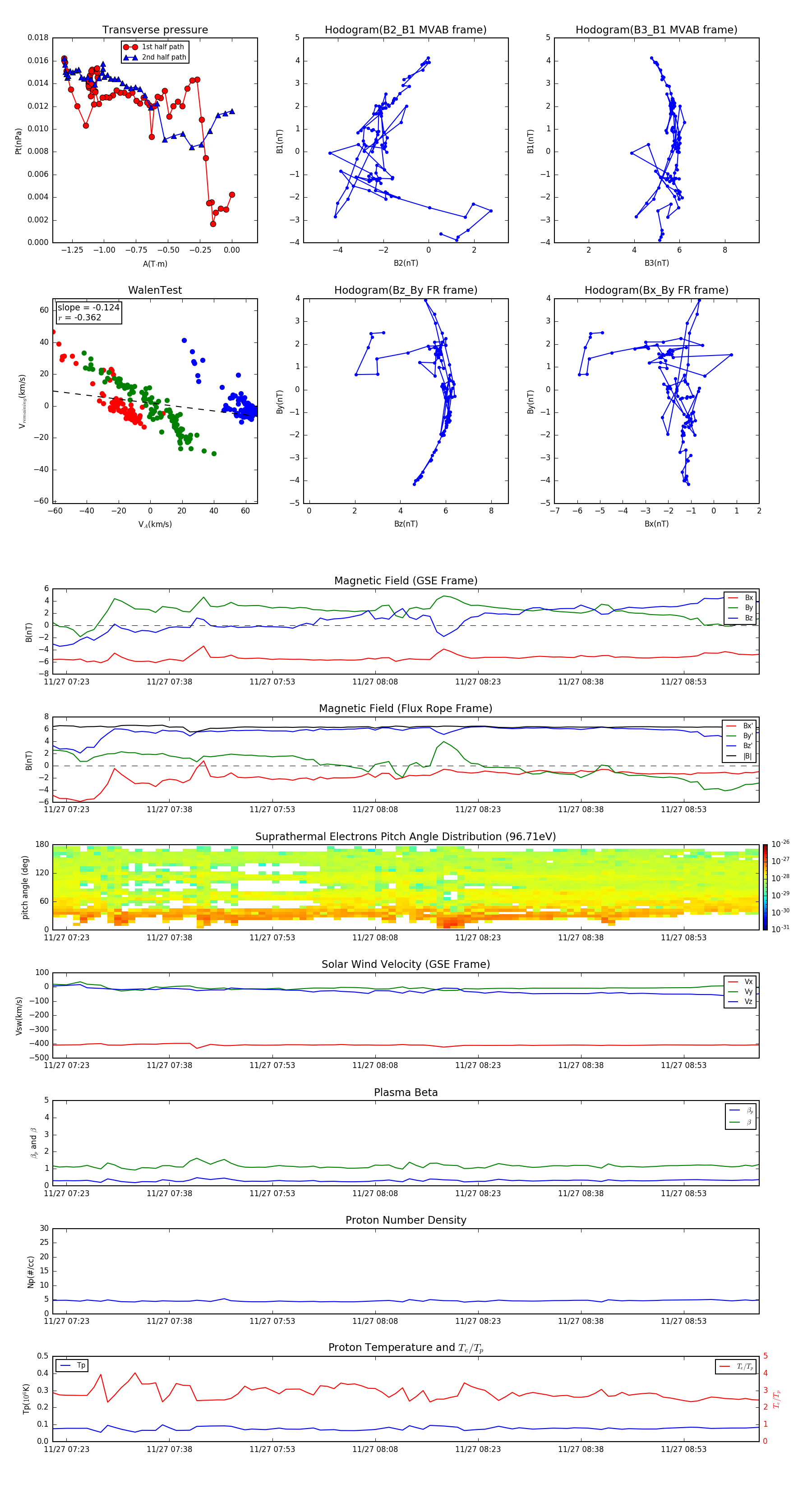Click the 'Pt(nPa)' y-axis label
Viewport: 812px width, 1489px height.
[x=18, y=140]
